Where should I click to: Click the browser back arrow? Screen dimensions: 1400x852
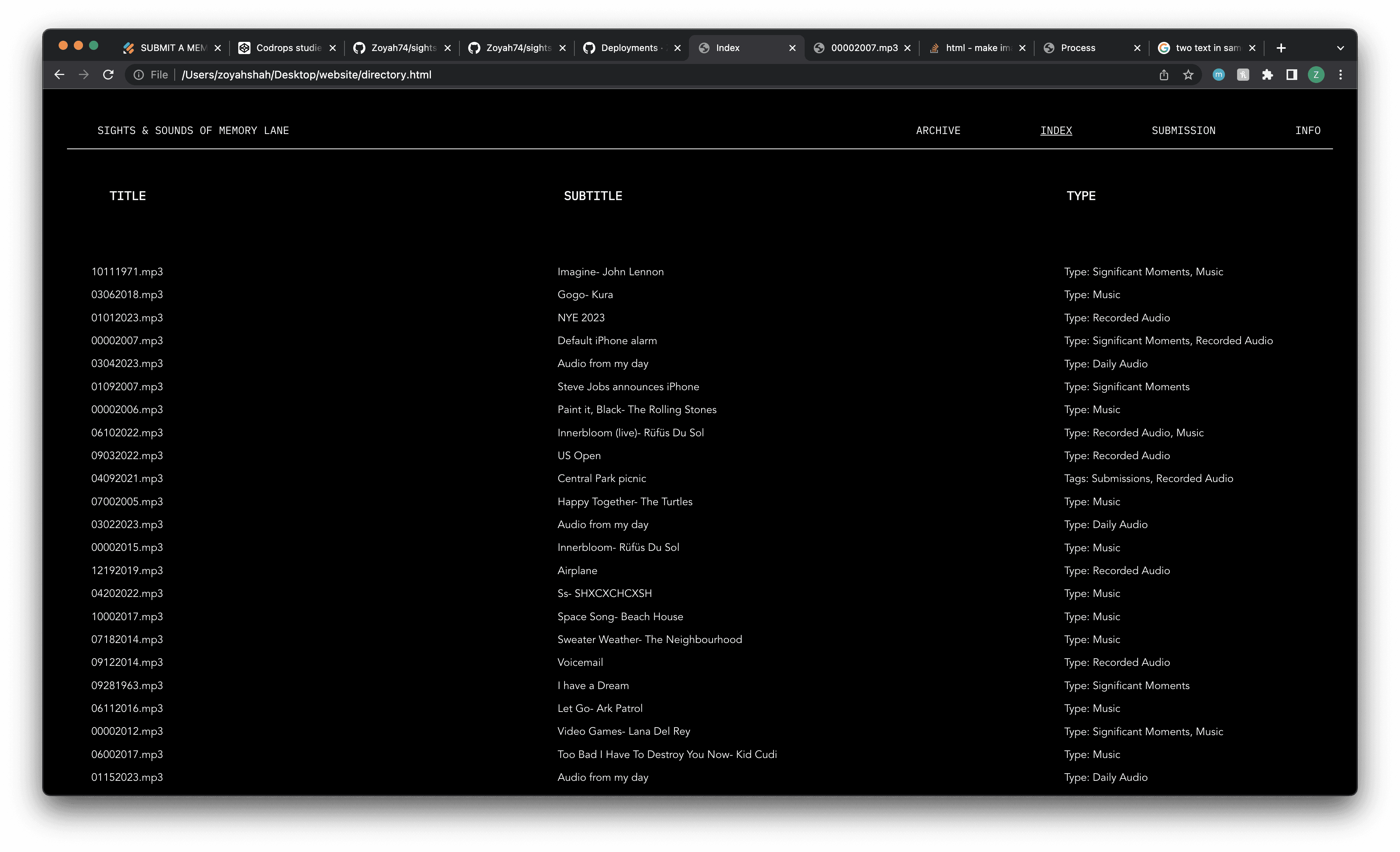coord(59,75)
